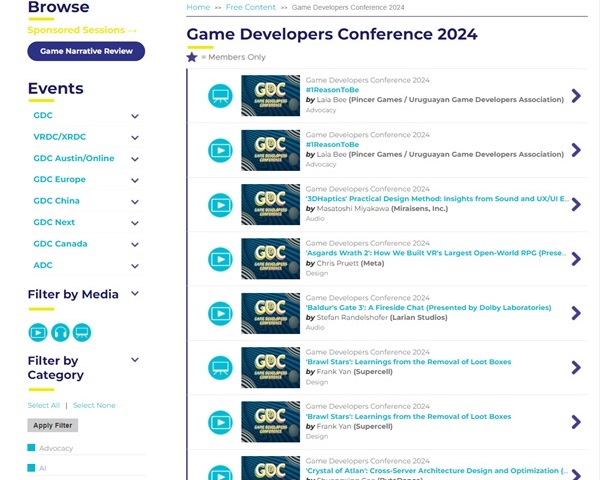Expand the GDC Austin/Online events list

[135, 159]
